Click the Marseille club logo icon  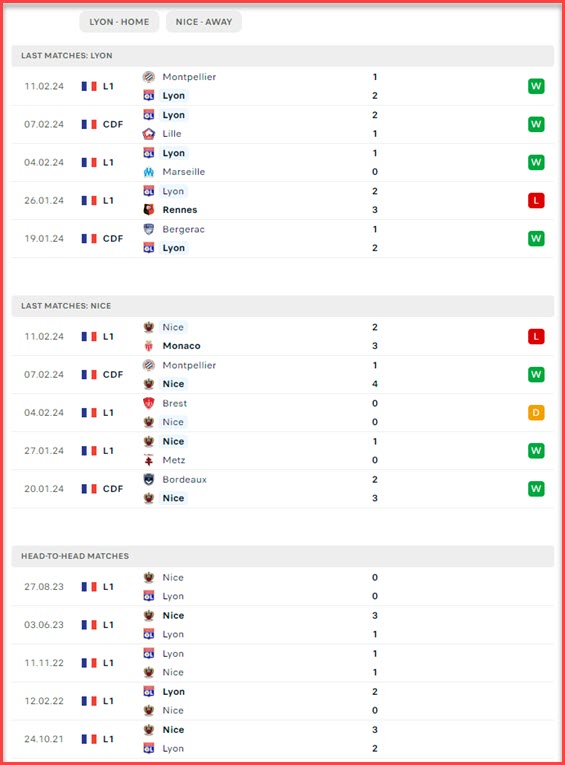149,172
